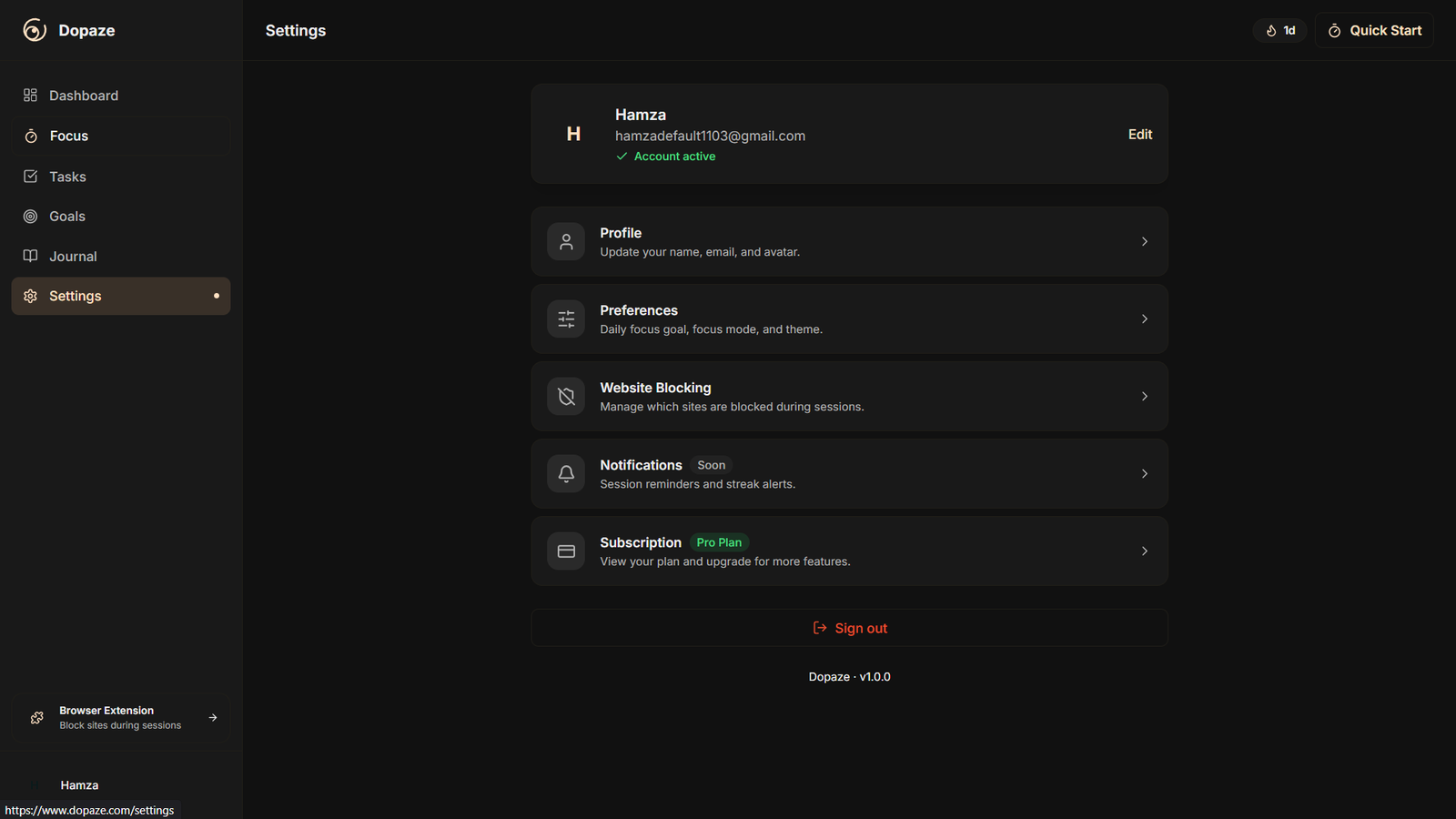The image size is (1456, 819).
Task: Click the puzzle piece Browser Extension icon
Action: pyautogui.click(x=37, y=718)
